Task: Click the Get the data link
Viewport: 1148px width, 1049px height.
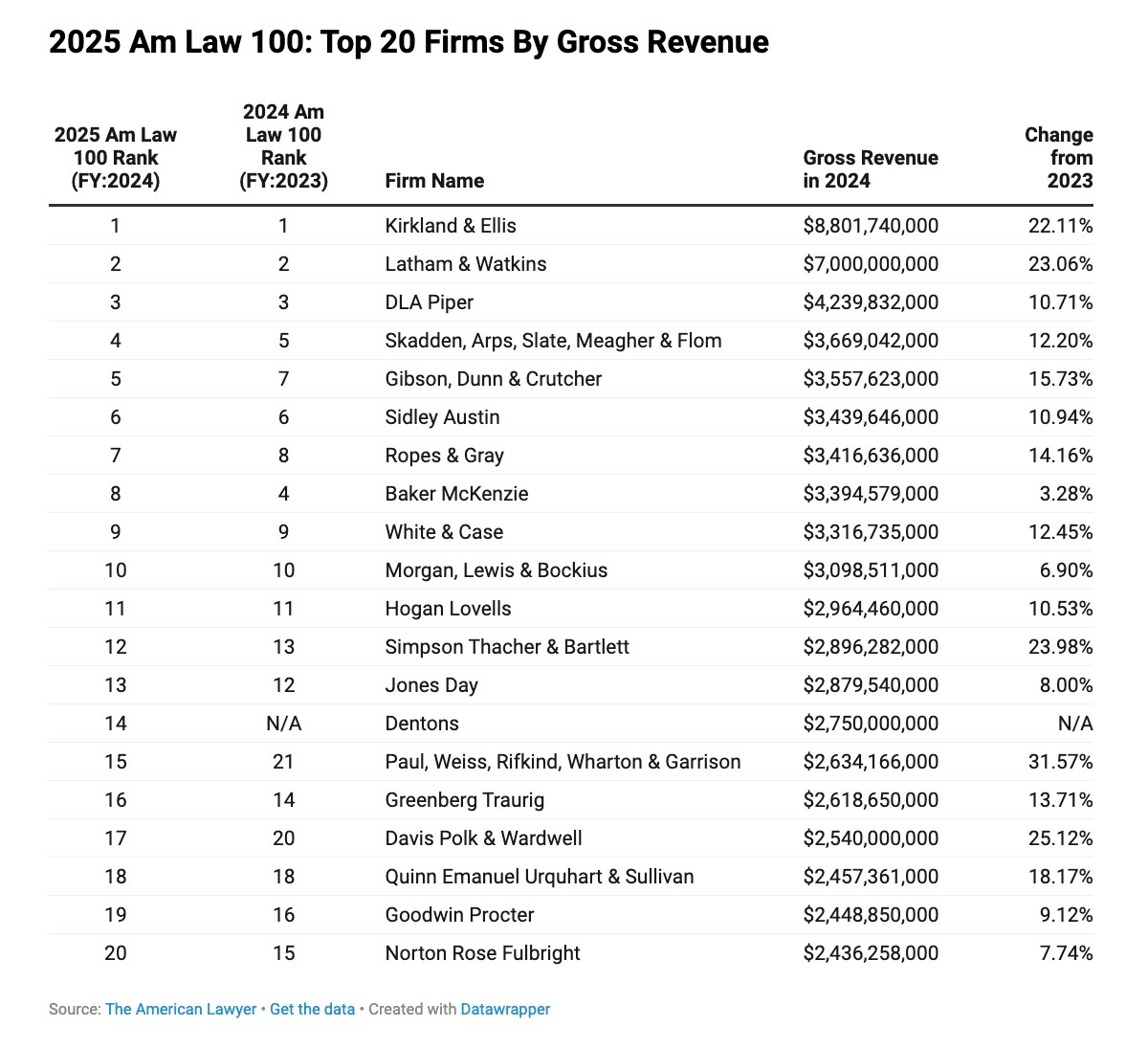Action: click(x=312, y=1009)
